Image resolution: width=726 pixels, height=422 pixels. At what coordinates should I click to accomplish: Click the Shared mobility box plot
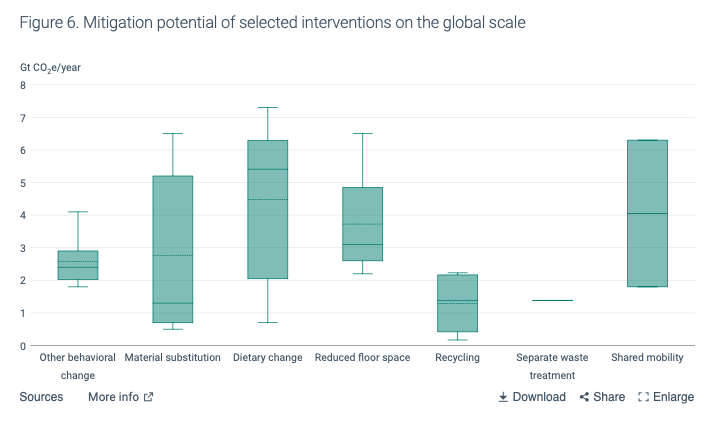click(647, 213)
